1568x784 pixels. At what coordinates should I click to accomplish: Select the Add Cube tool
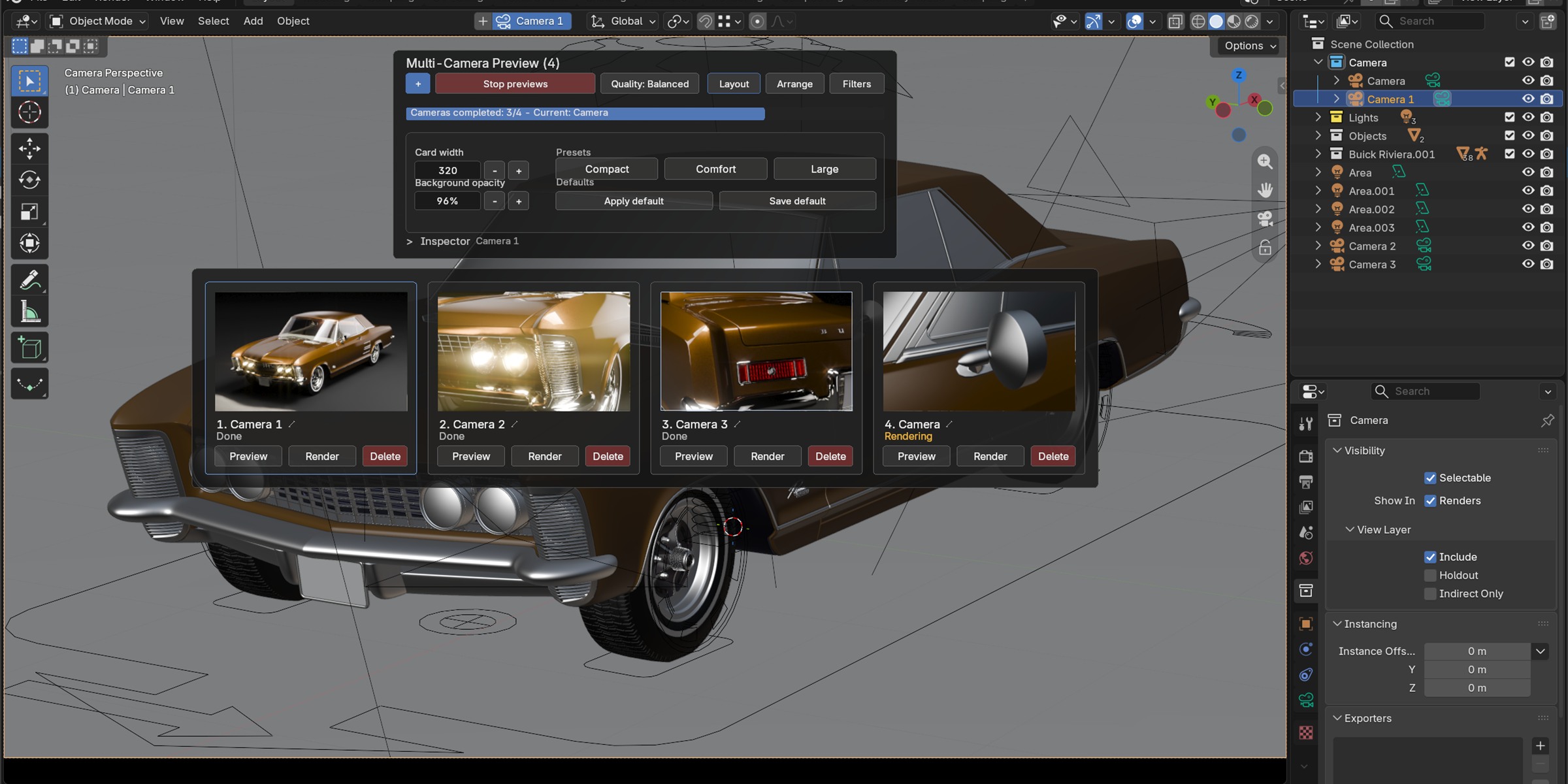(29, 348)
